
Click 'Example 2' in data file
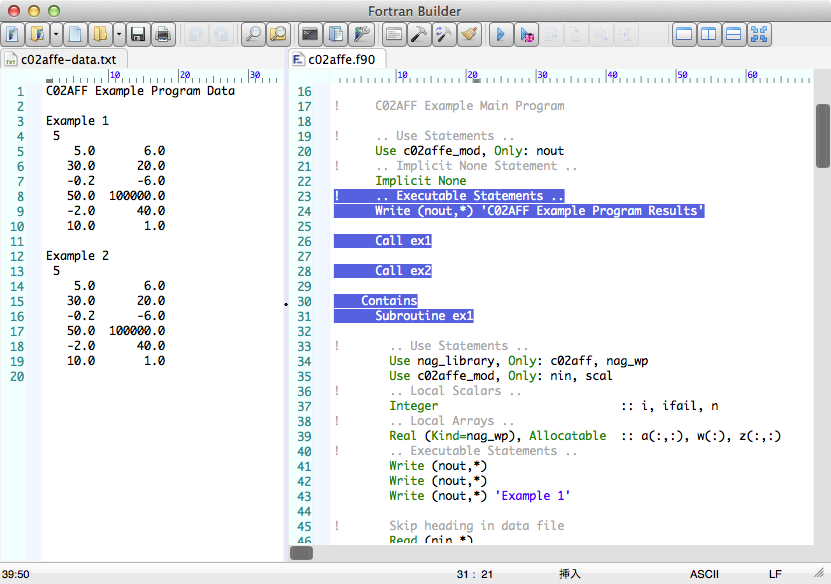(x=77, y=256)
